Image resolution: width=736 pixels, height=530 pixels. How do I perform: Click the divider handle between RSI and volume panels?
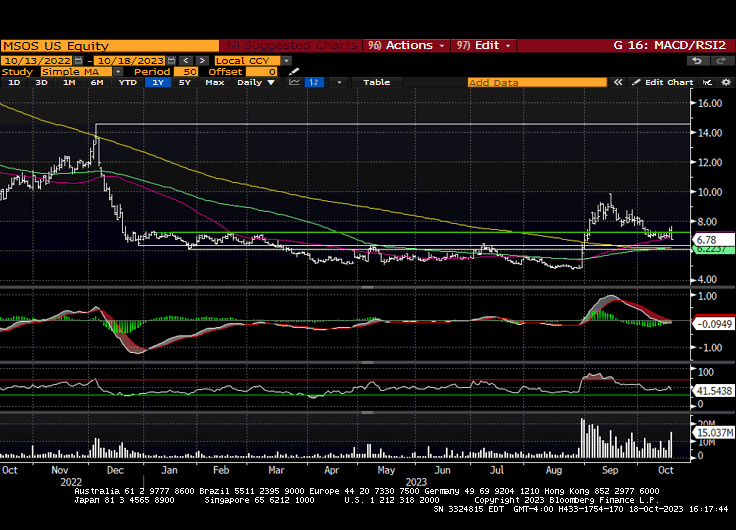click(x=368, y=412)
